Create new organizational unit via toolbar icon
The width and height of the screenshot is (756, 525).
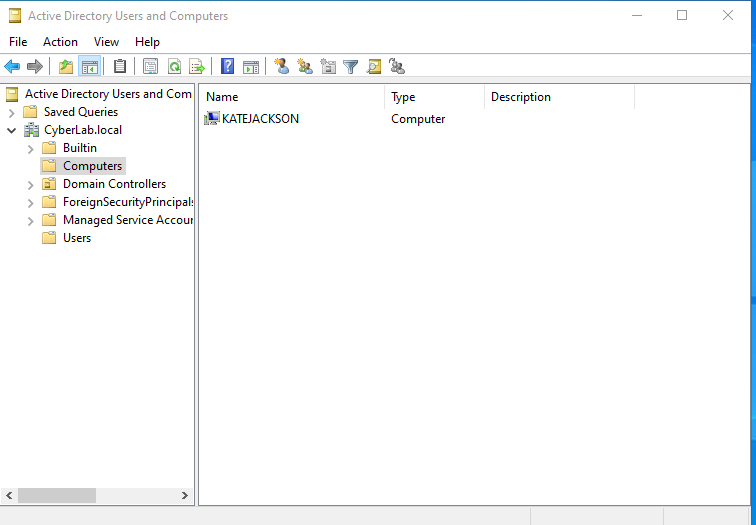point(328,66)
